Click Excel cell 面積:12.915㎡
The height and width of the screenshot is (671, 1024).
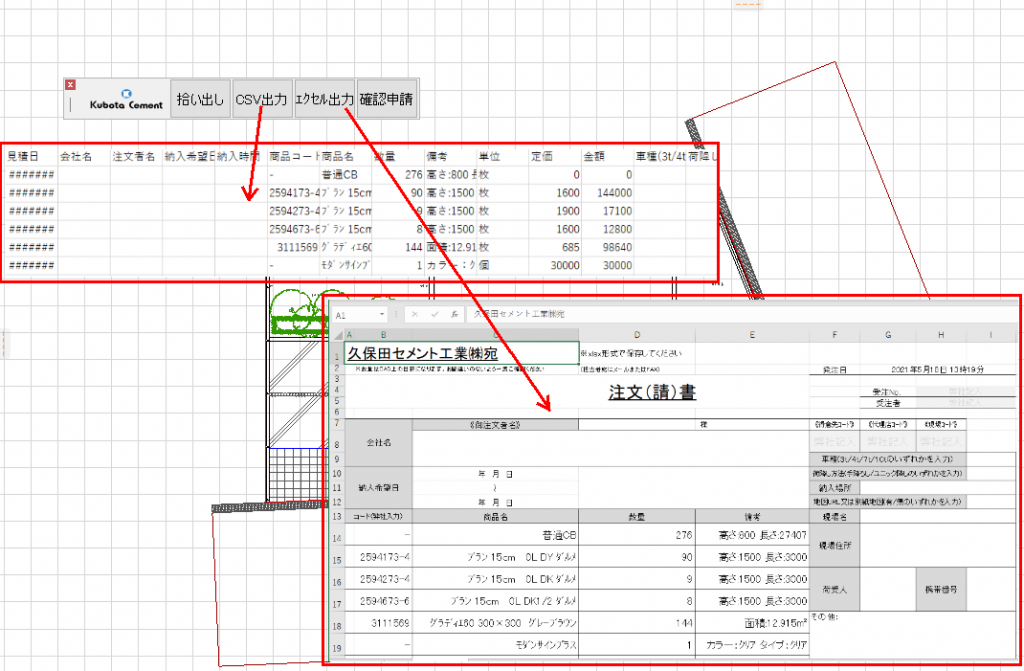click(x=752, y=623)
